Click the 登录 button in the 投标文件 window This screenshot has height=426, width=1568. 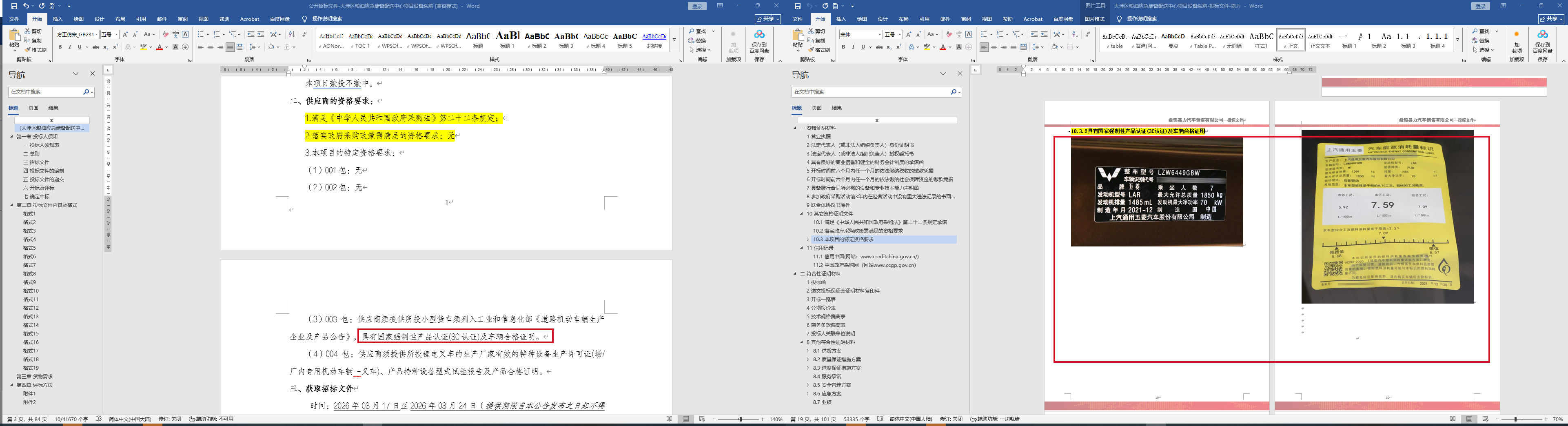[x=1476, y=6]
